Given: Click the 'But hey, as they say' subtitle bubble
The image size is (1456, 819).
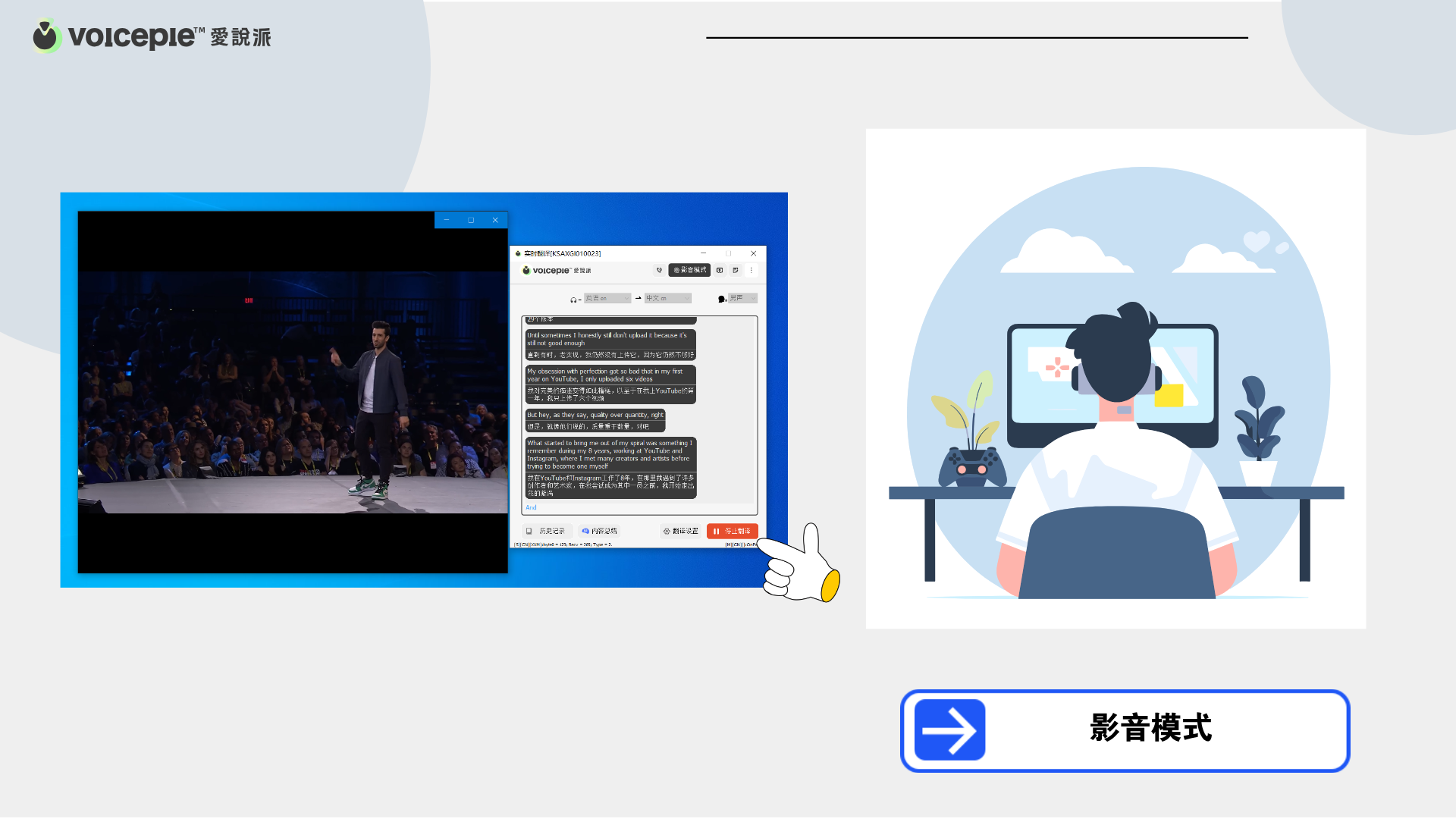Looking at the screenshot, I should [x=595, y=420].
